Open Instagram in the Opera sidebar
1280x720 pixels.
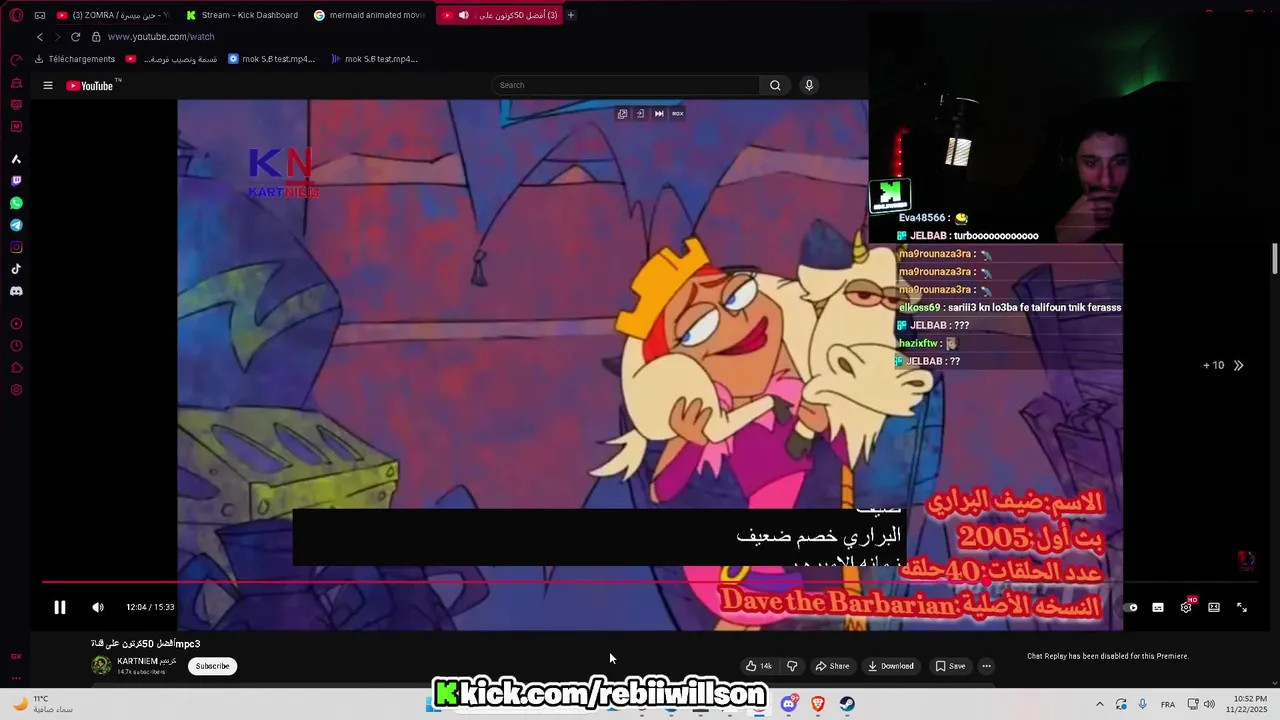tap(16, 247)
